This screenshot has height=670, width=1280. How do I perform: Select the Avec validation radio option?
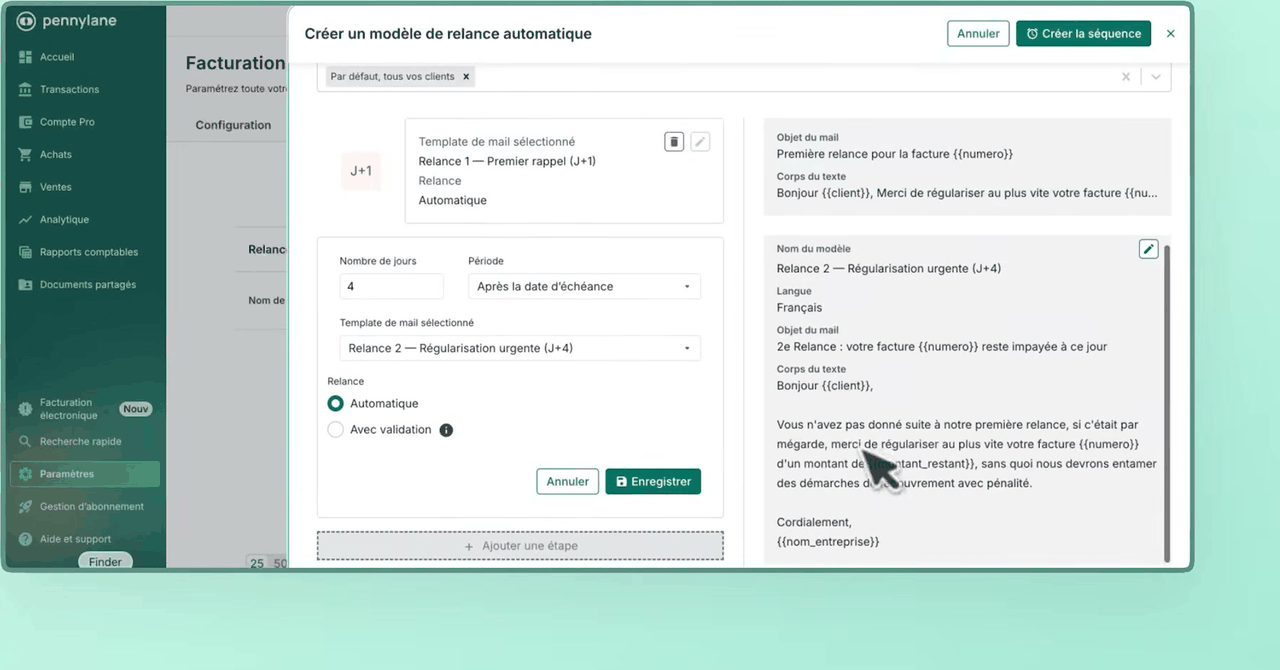[x=336, y=429]
